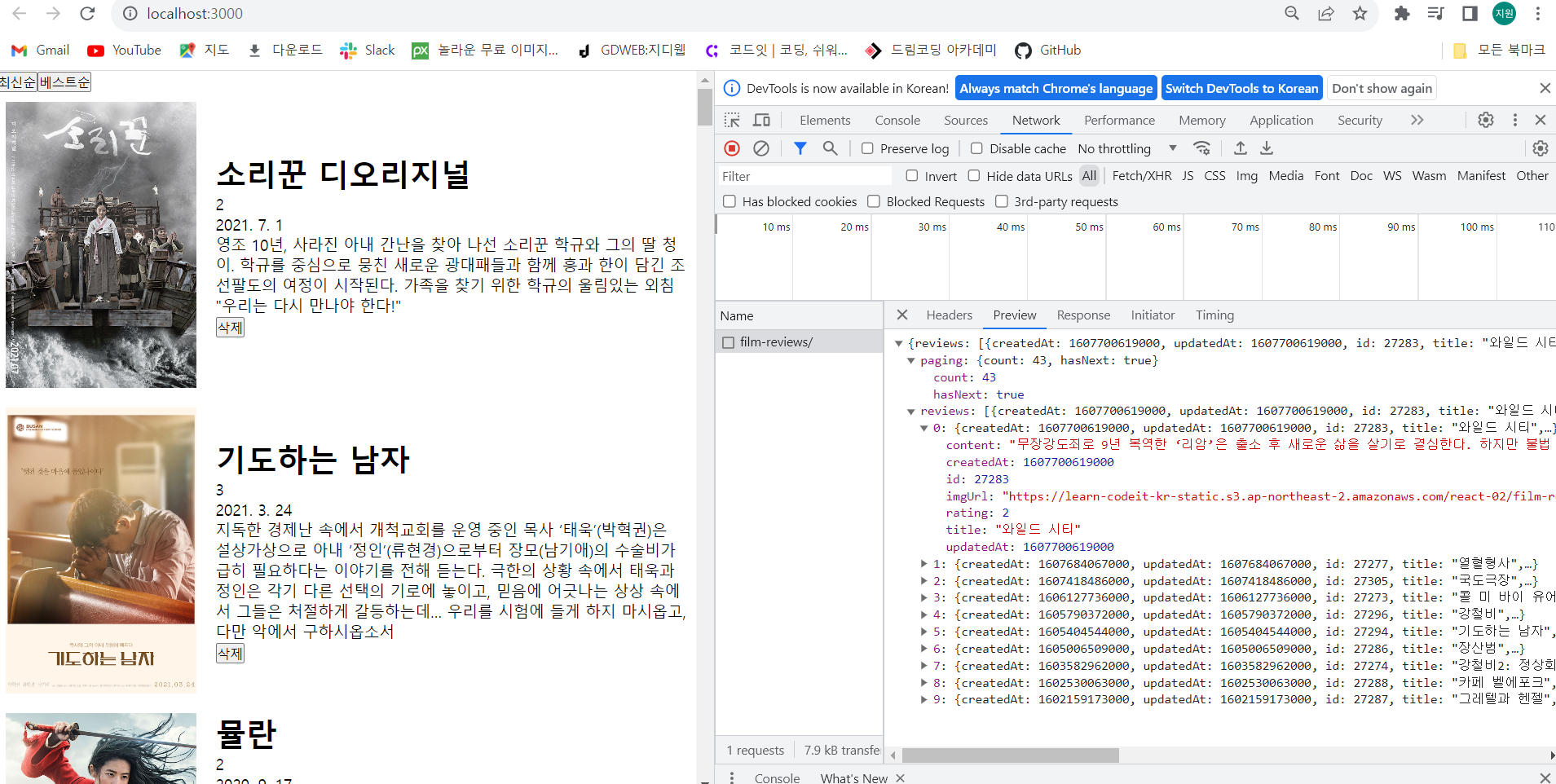
Task: Click the preview pane horizontal scrollbar
Action: (1011, 755)
